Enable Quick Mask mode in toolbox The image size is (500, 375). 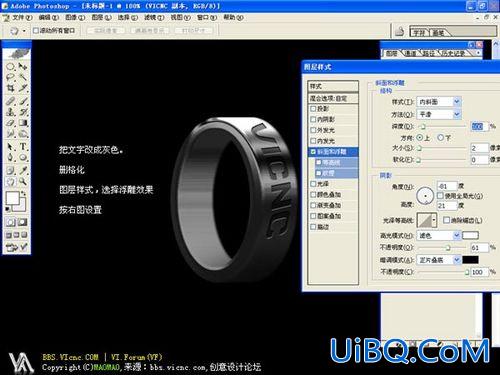point(22,222)
